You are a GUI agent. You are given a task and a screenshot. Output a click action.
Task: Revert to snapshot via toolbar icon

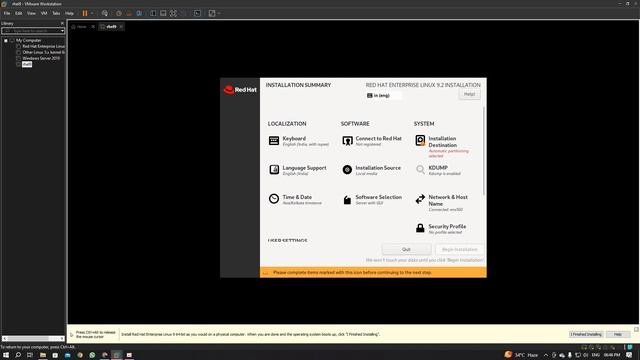click(x=129, y=13)
